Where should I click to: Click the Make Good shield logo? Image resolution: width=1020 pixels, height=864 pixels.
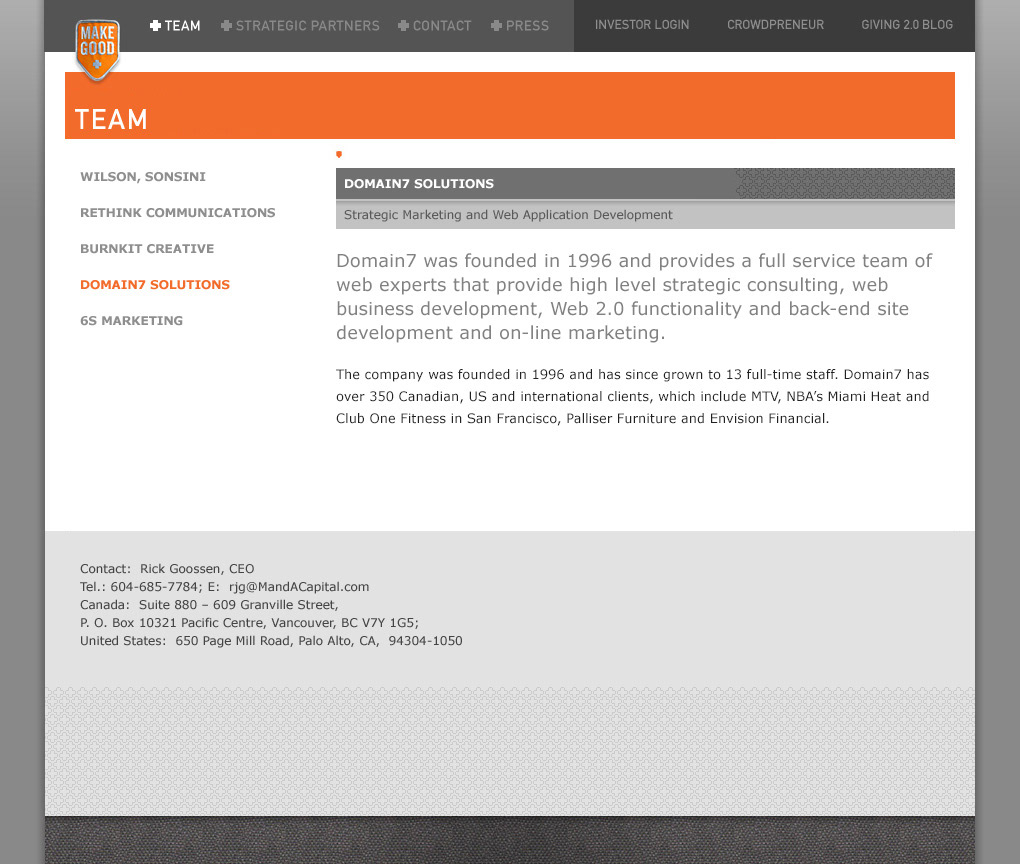click(97, 48)
